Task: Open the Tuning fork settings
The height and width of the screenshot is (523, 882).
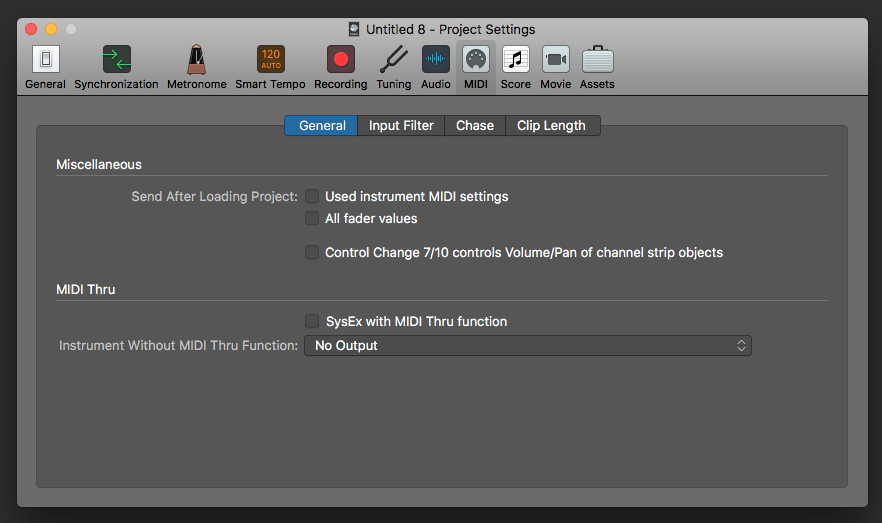Action: [x=393, y=61]
